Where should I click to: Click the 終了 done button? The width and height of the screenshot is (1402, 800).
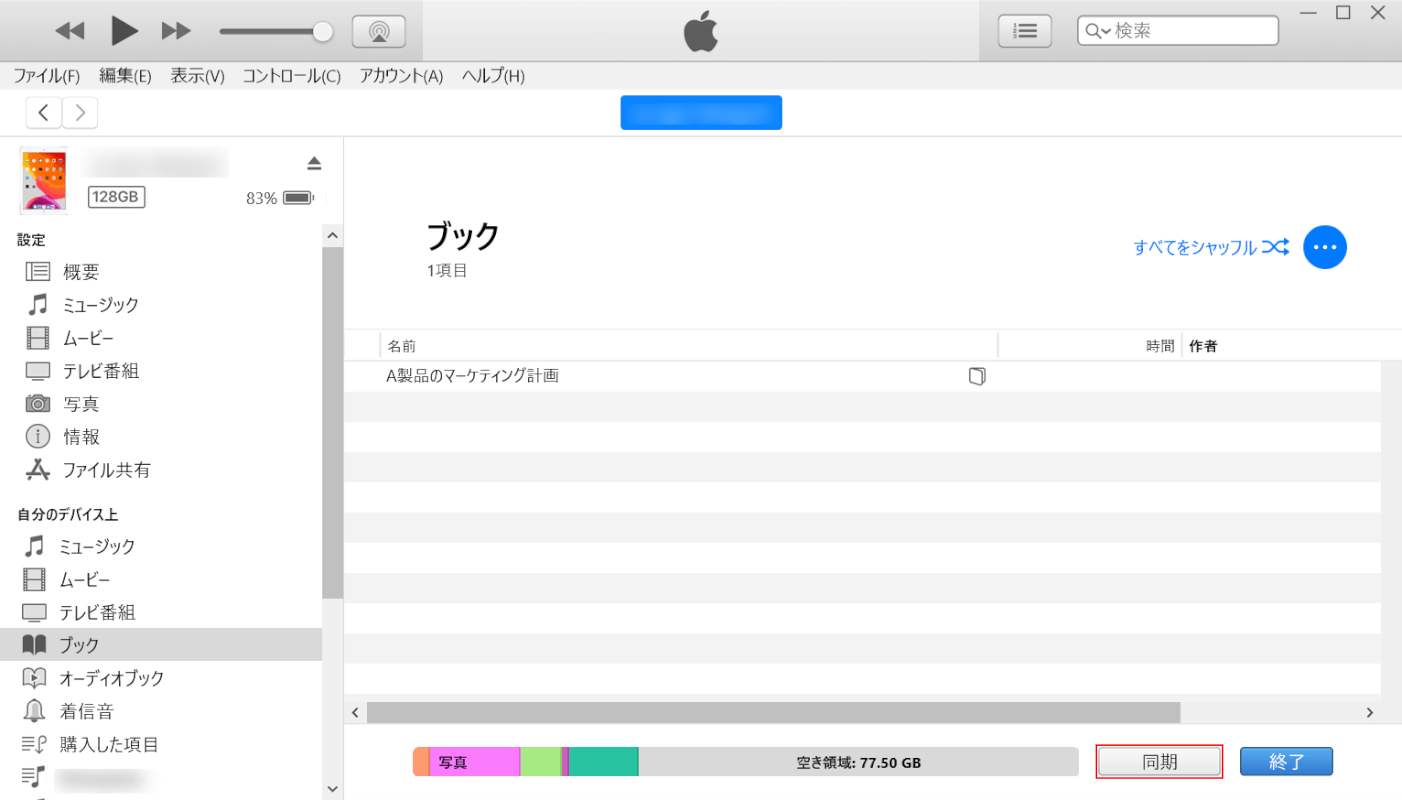click(1287, 761)
